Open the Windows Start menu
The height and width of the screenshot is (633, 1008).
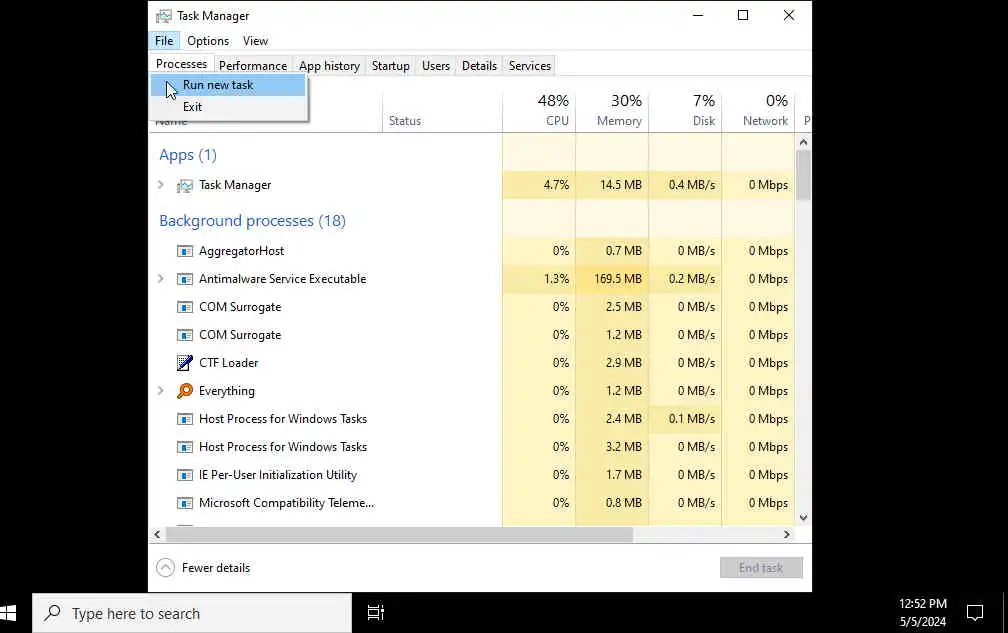click(8, 613)
